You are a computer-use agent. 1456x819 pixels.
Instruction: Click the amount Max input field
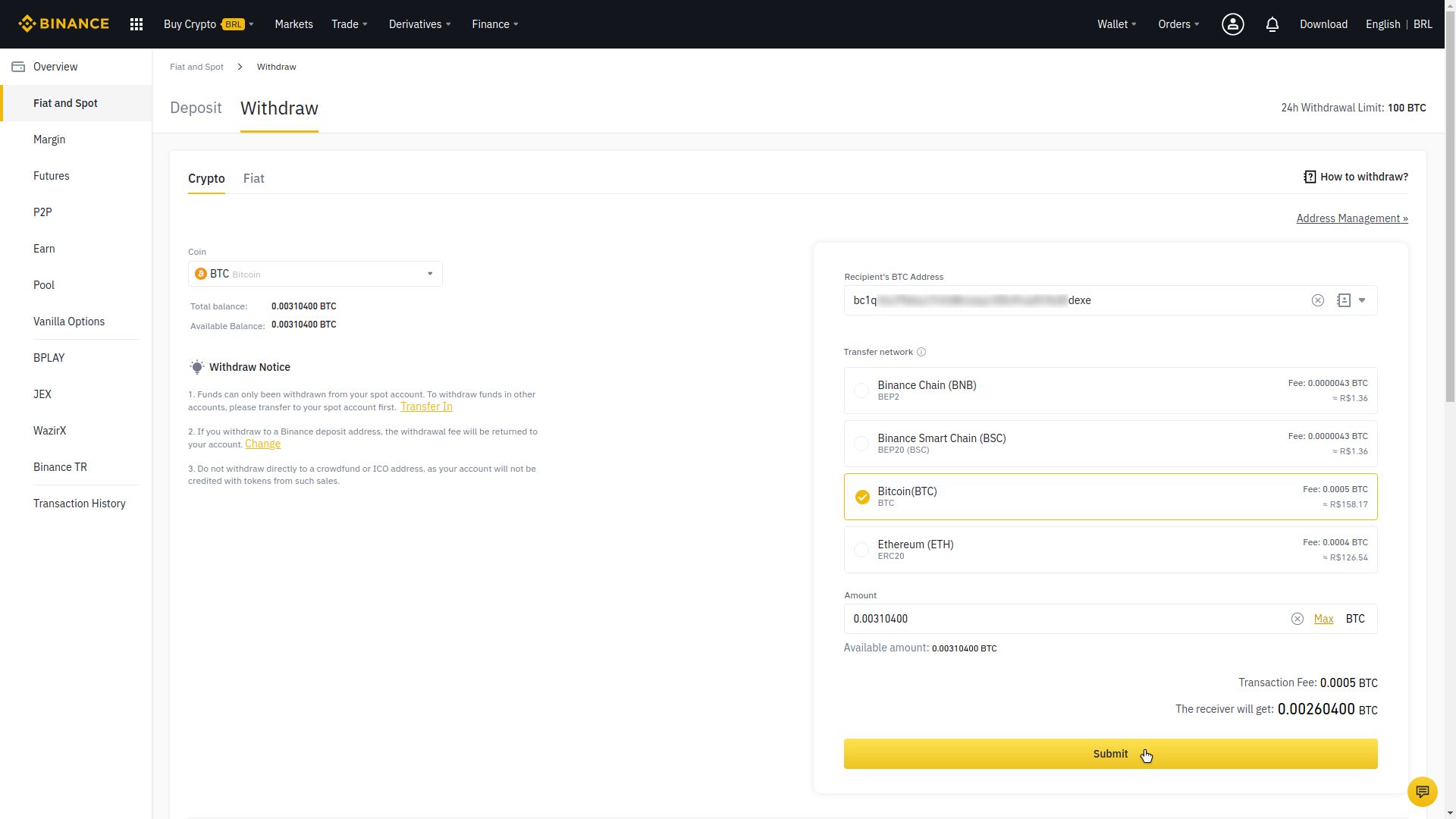pos(1324,618)
